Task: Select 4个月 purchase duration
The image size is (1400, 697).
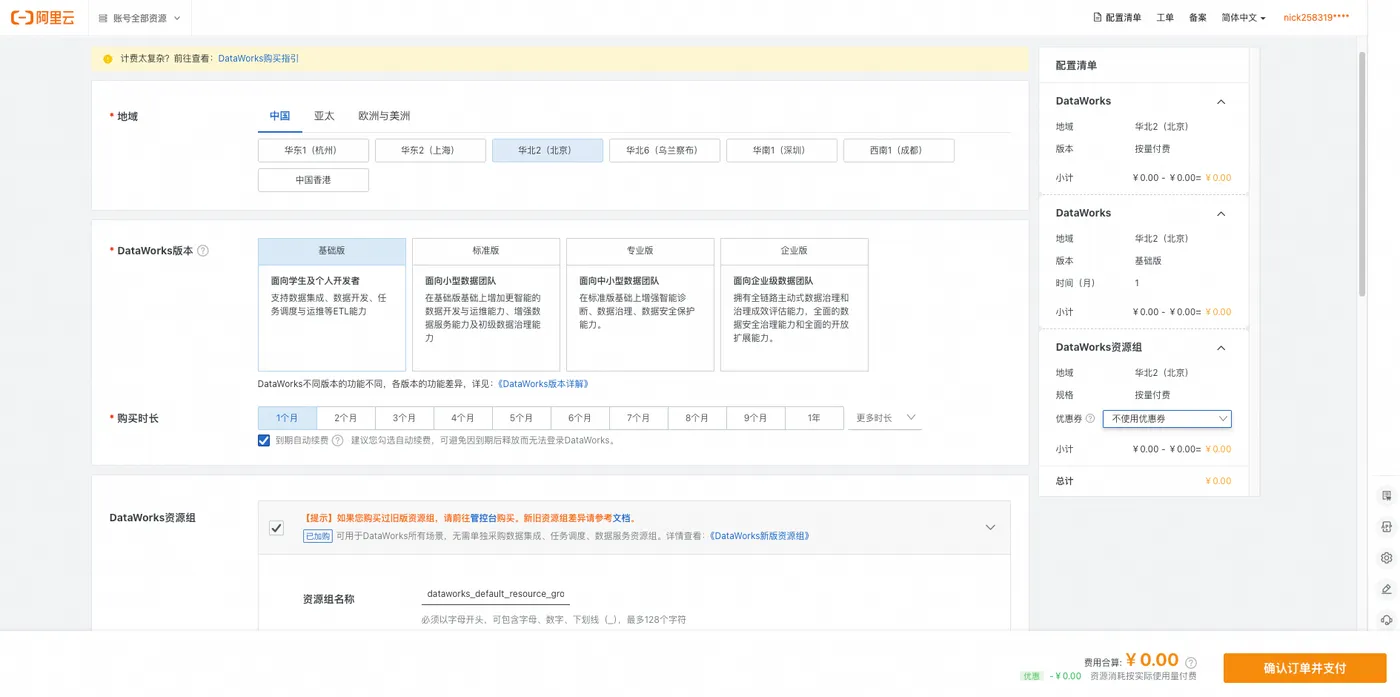Action: [x=463, y=418]
